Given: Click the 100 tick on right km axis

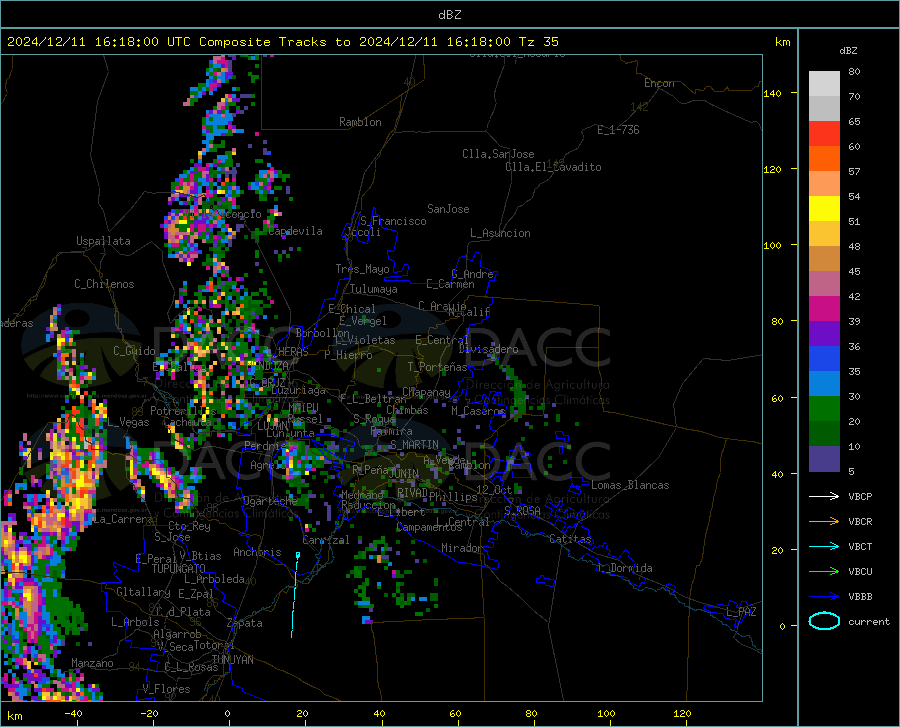Looking at the screenshot, I should (x=772, y=245).
